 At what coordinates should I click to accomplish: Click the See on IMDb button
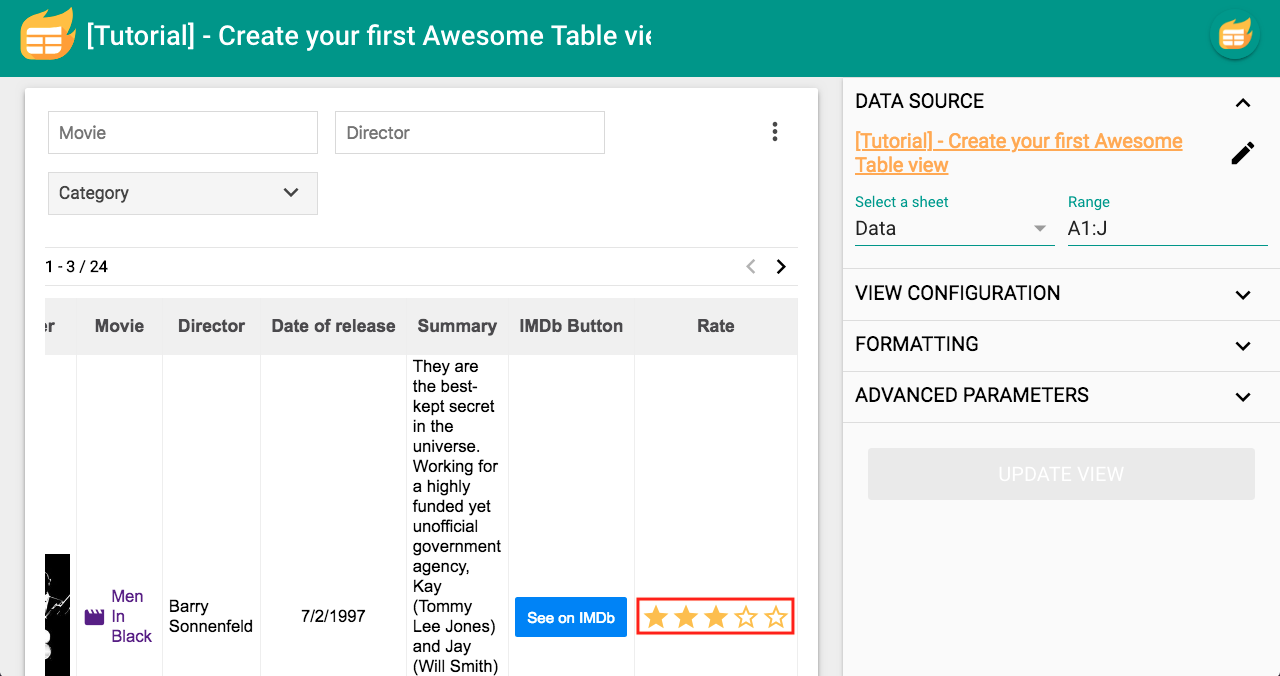click(571, 617)
